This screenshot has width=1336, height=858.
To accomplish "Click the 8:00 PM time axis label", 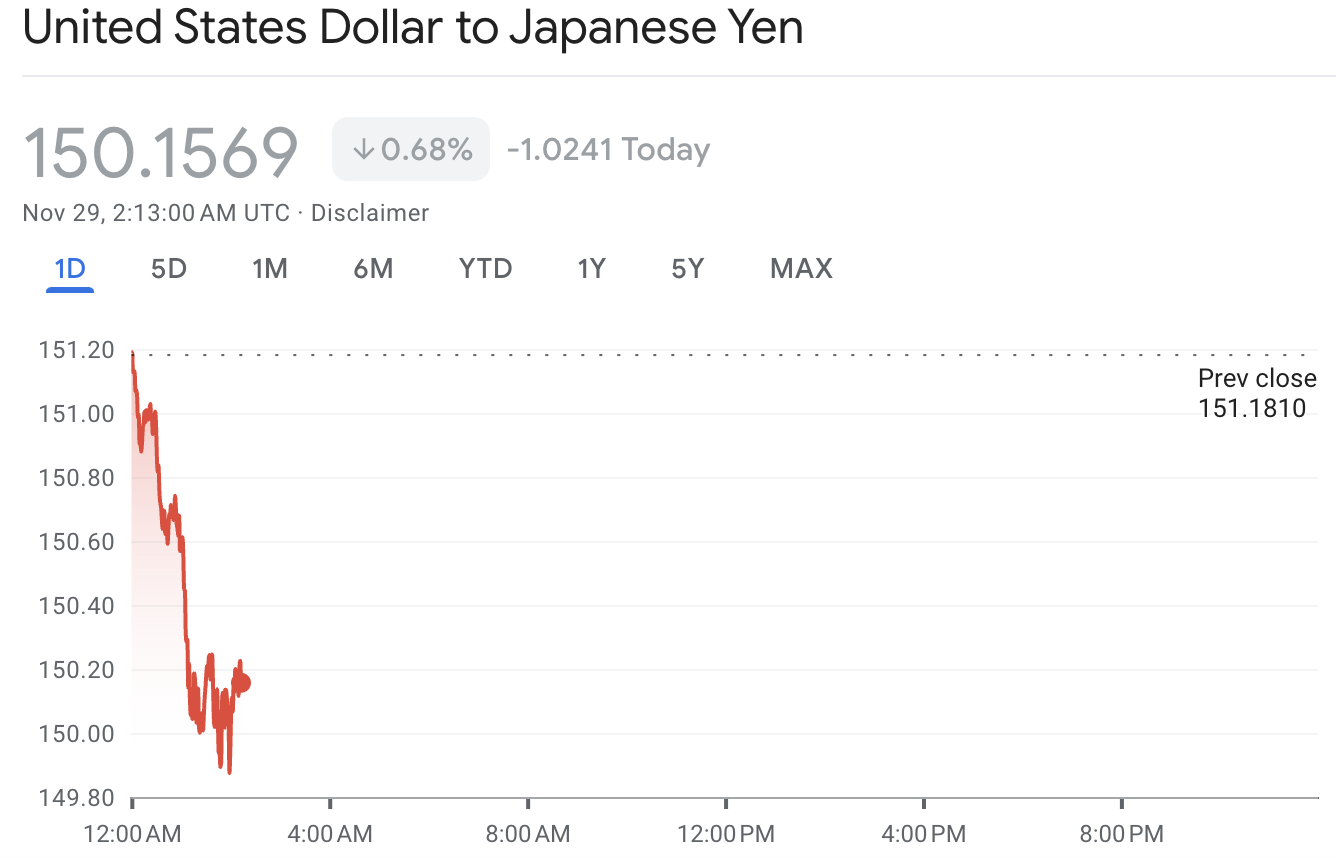I will (1122, 833).
